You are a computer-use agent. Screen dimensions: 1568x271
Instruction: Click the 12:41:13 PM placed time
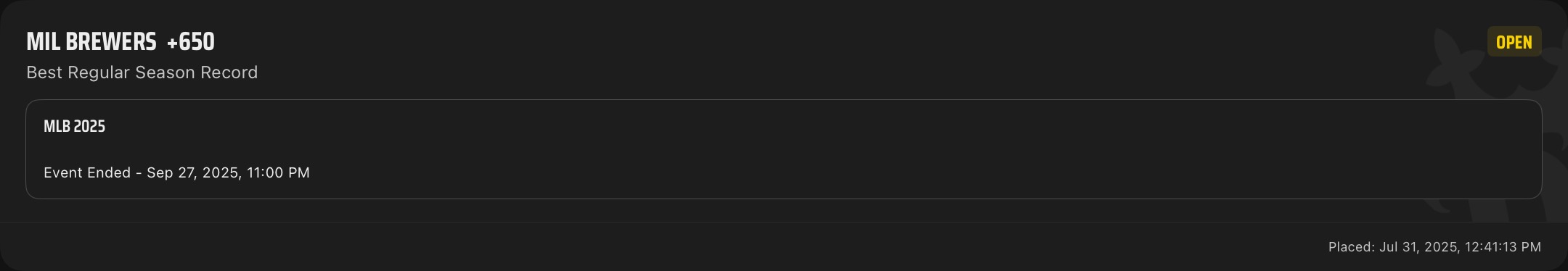point(1503,247)
